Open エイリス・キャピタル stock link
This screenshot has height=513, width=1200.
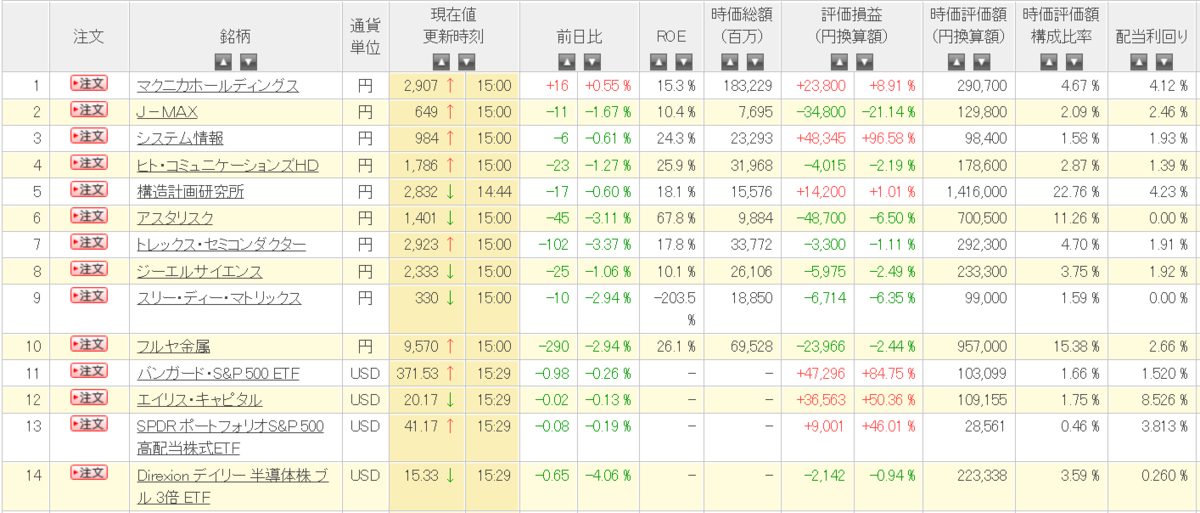tap(199, 400)
